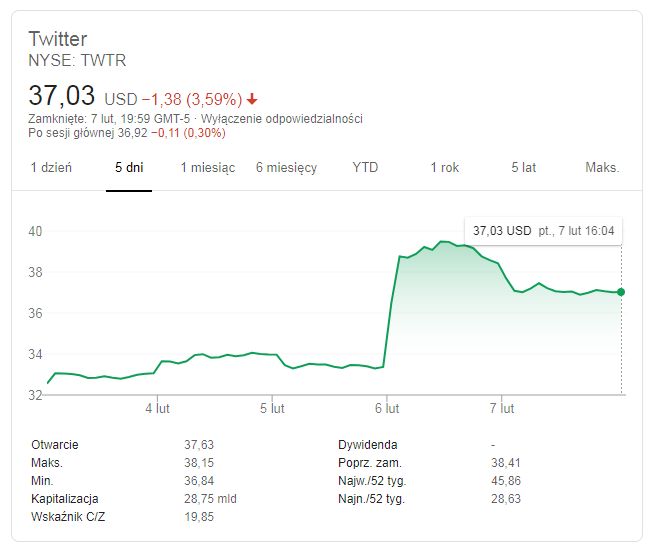Switch to the 1 rok tab
This screenshot has height=551, width=652.
click(444, 168)
